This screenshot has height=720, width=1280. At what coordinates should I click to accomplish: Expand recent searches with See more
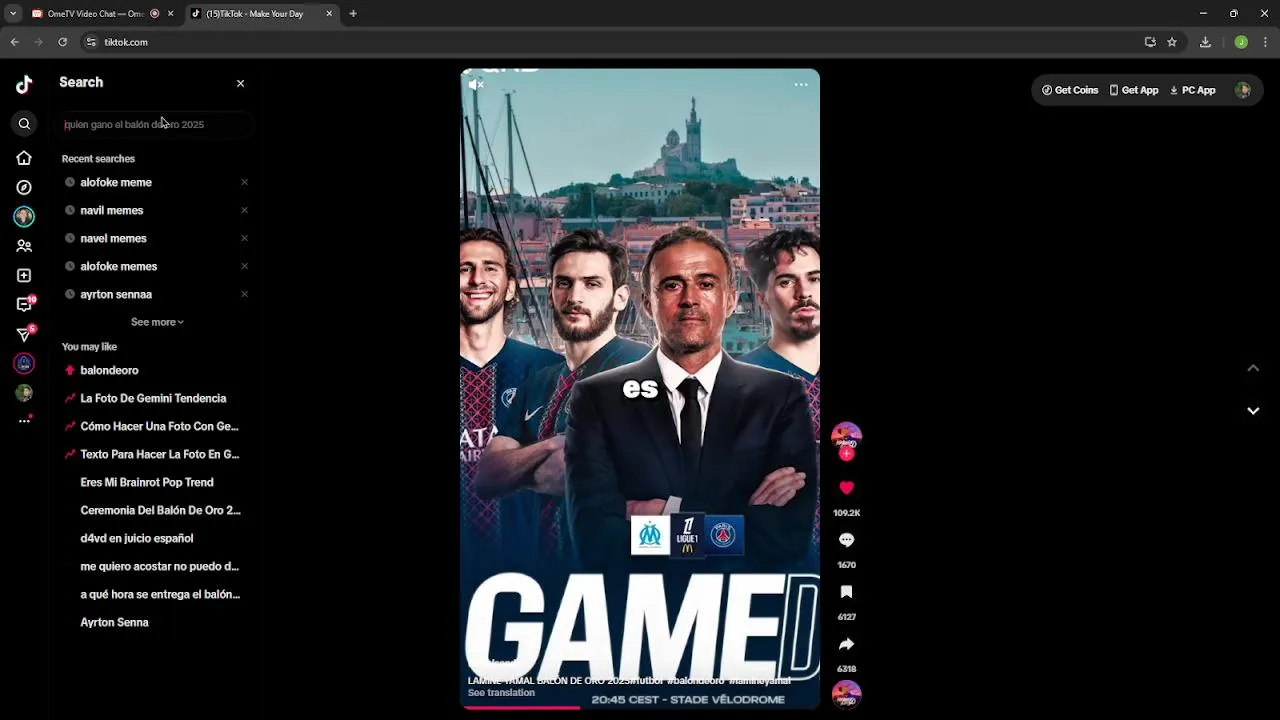[x=157, y=322]
